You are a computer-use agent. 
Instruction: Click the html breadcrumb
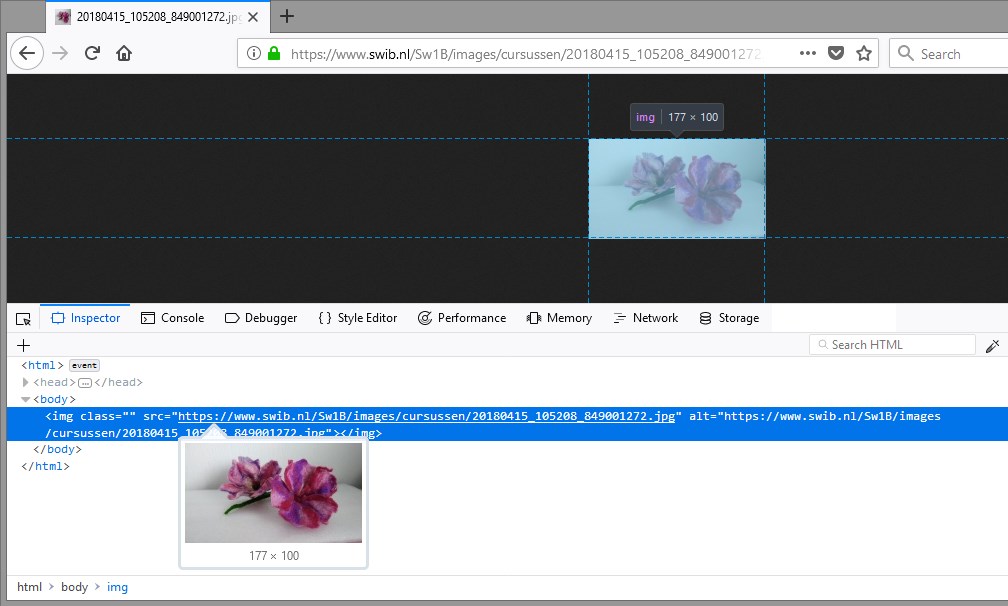(29, 587)
